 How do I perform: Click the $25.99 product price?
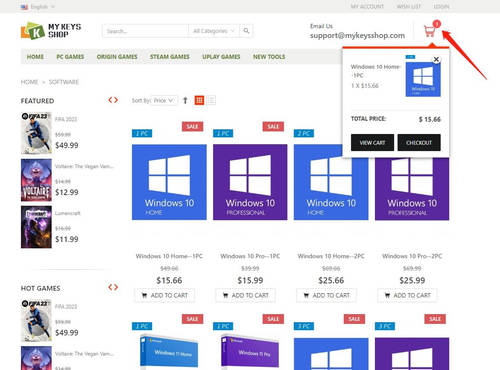coord(412,280)
